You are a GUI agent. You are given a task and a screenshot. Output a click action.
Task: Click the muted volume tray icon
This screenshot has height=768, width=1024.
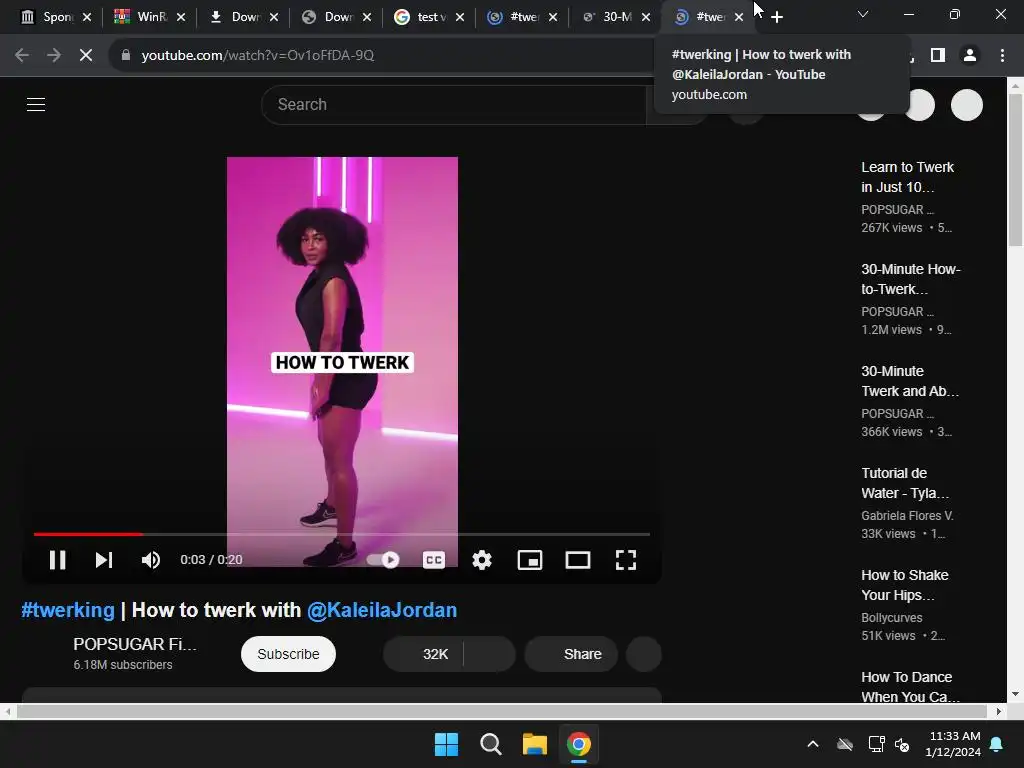pyautogui.click(x=903, y=744)
